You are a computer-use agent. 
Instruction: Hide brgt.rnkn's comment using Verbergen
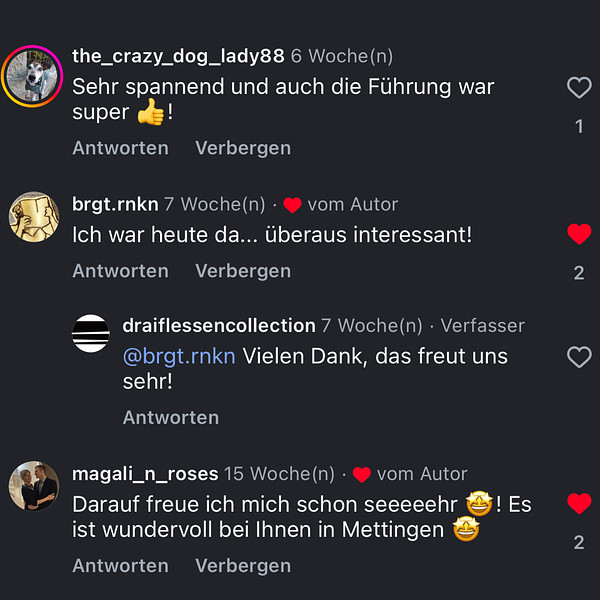click(243, 271)
